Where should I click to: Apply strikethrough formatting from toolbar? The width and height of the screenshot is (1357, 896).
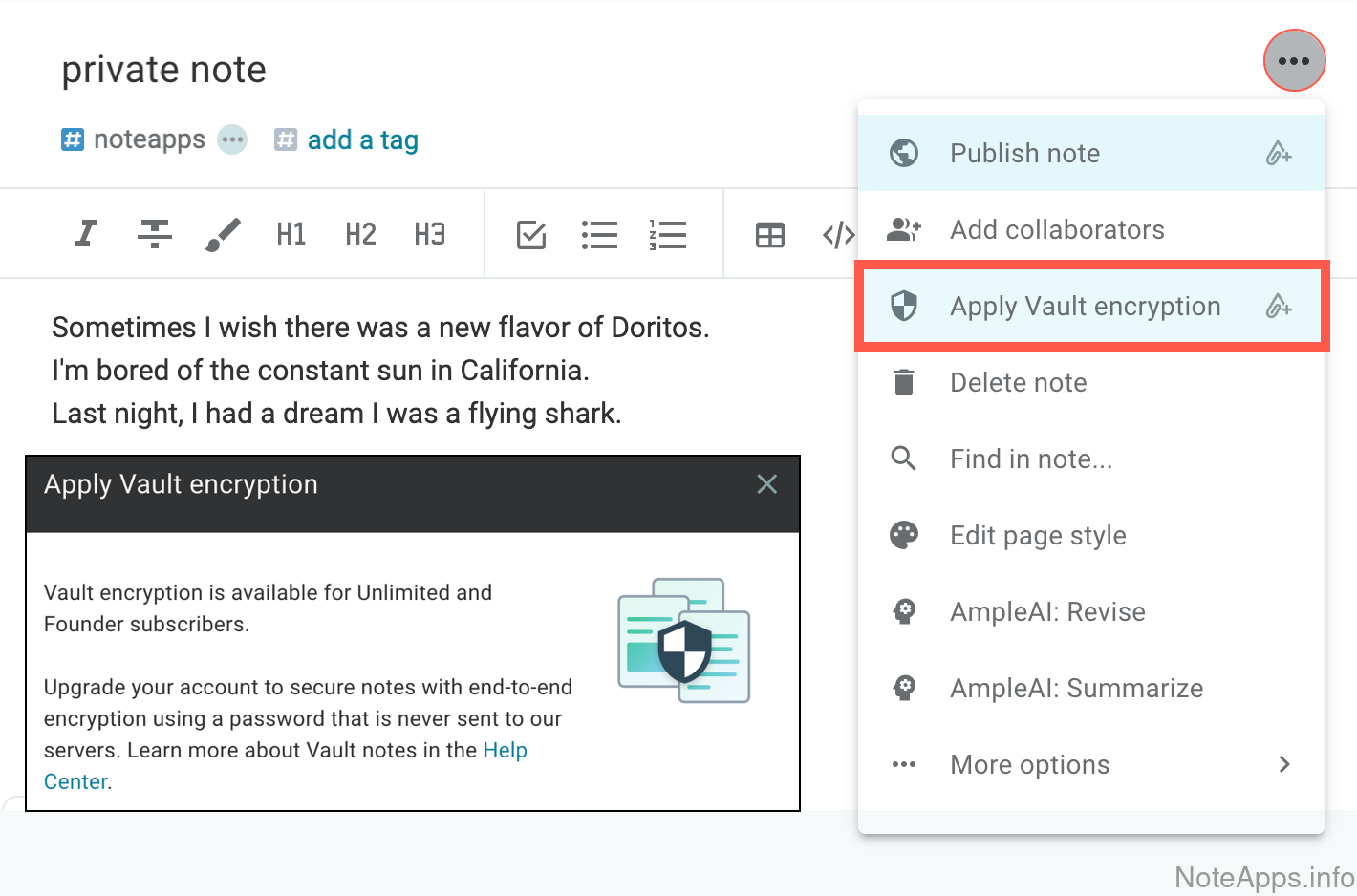tap(155, 234)
